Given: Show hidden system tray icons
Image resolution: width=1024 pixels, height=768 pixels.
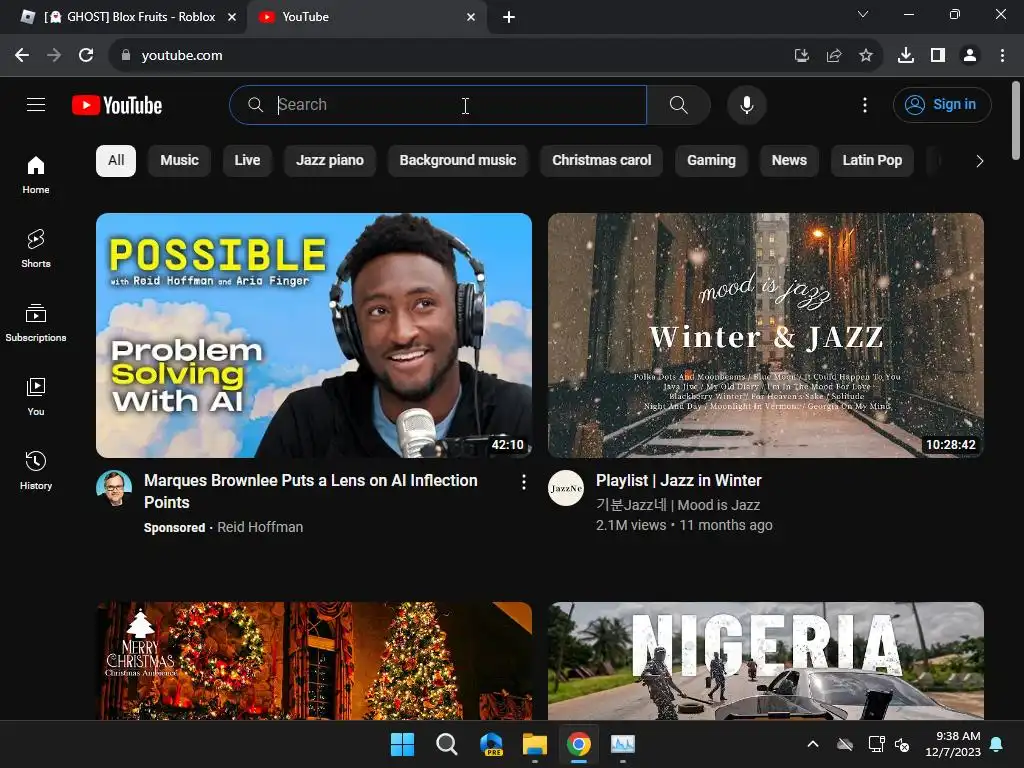Looking at the screenshot, I should click(x=813, y=744).
